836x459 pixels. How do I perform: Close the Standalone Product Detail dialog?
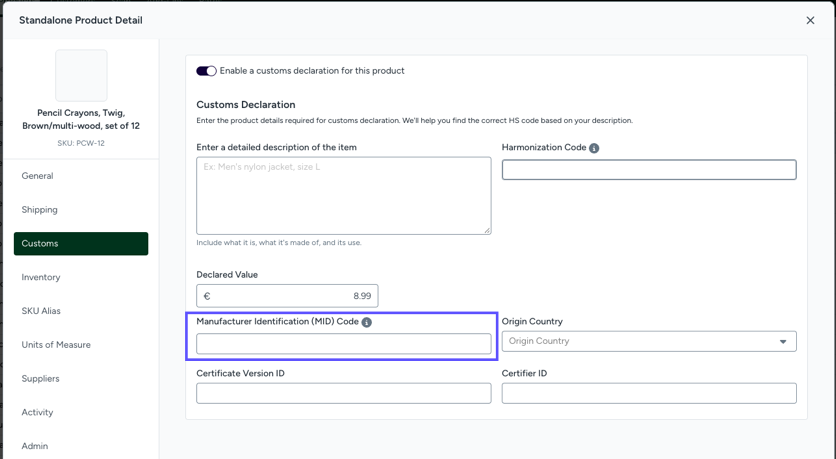(810, 20)
